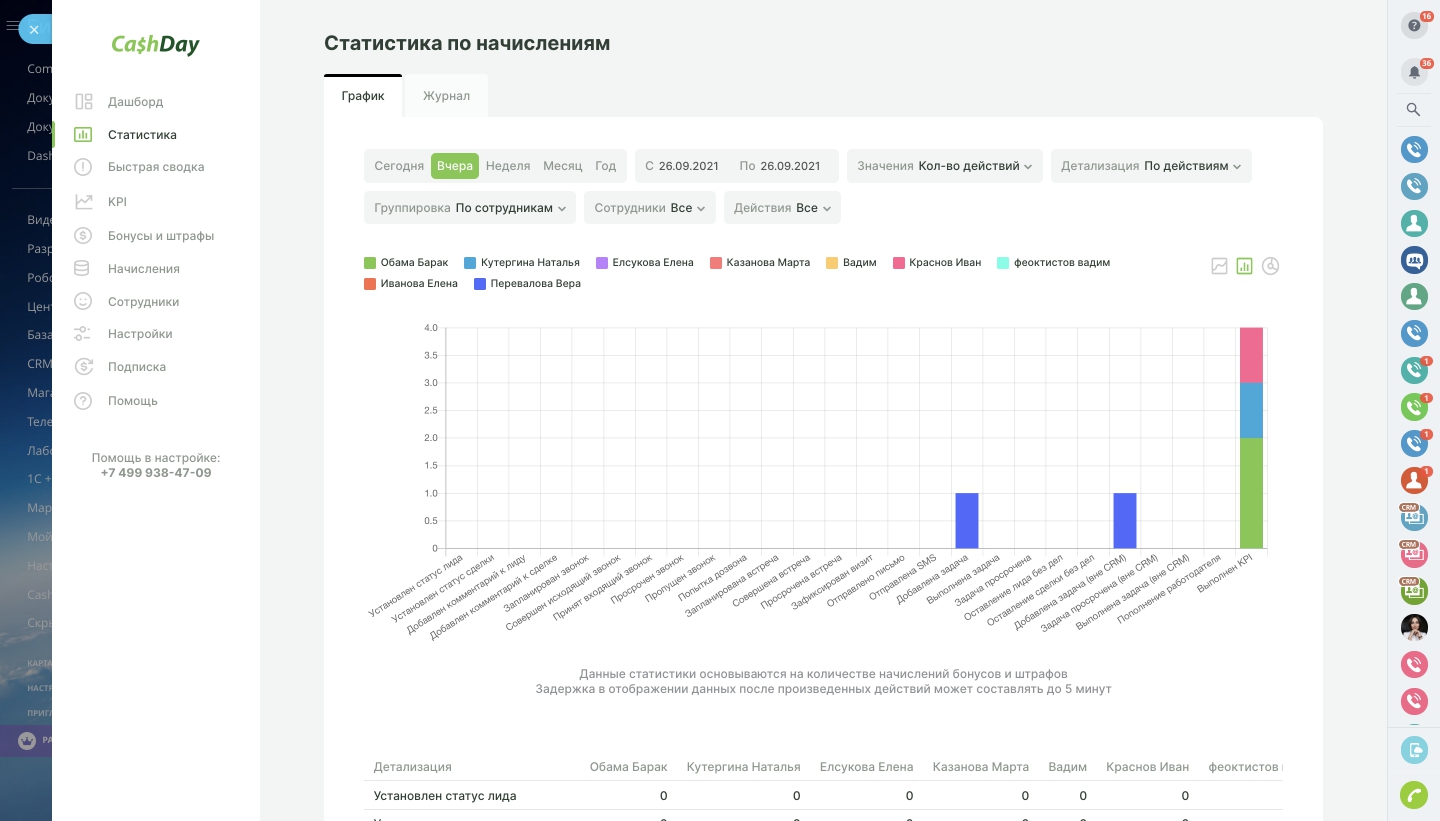The width and height of the screenshot is (1440, 821).
Task: Switch to pie chart view icon
Action: coord(1270,266)
